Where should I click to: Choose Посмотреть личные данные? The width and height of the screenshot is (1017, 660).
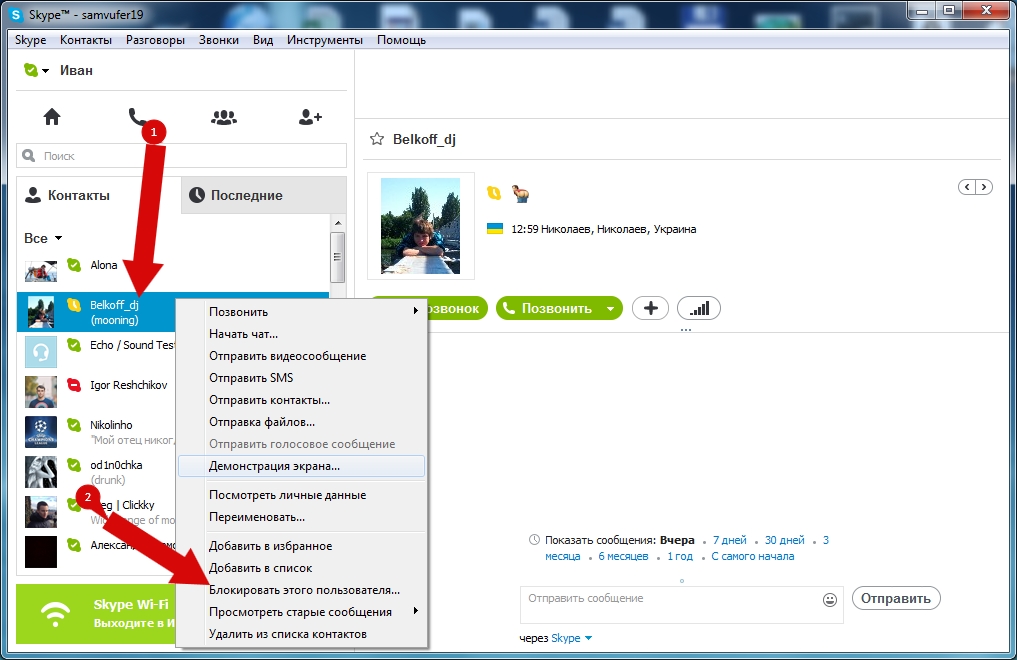click(x=302, y=495)
